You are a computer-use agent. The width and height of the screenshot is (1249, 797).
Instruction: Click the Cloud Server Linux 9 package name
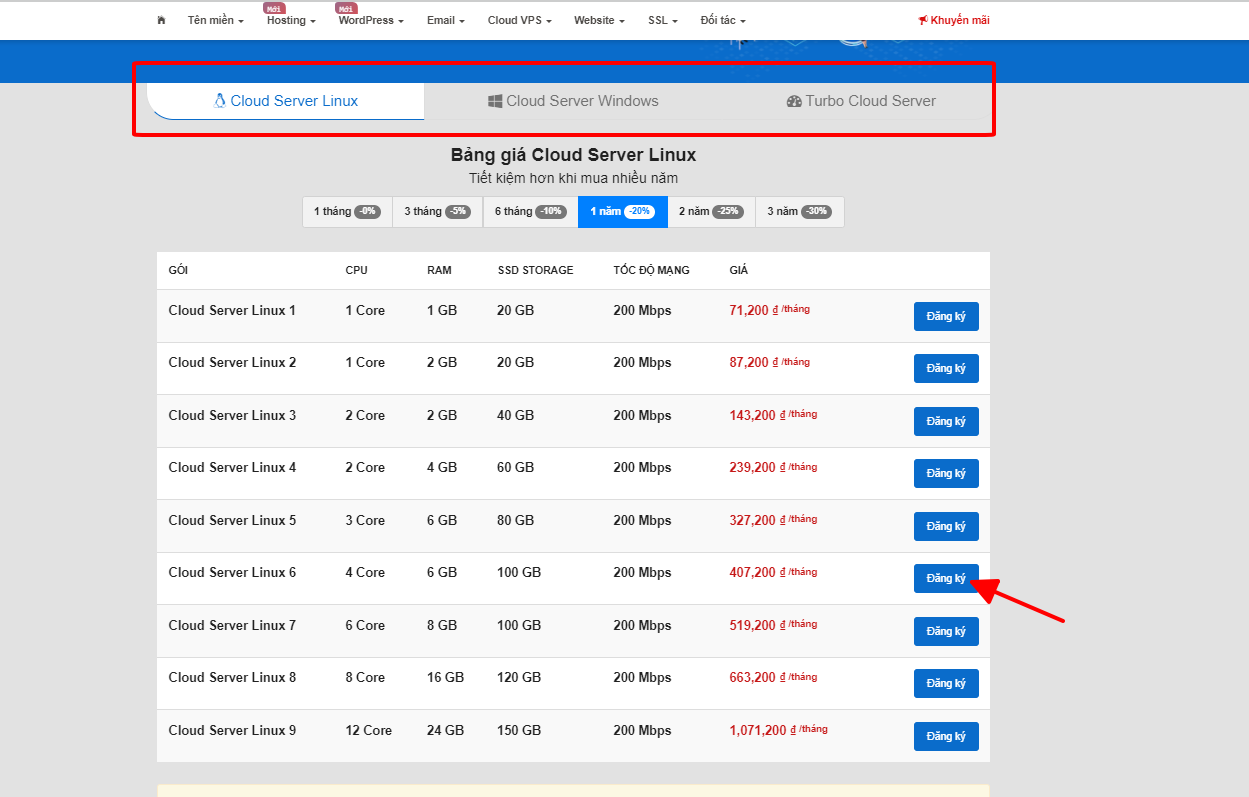232,730
